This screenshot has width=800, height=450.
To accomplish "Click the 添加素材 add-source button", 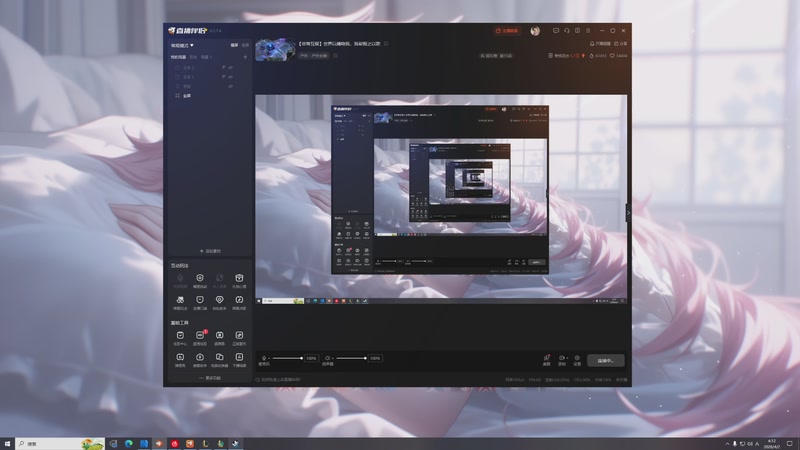I will pos(210,251).
